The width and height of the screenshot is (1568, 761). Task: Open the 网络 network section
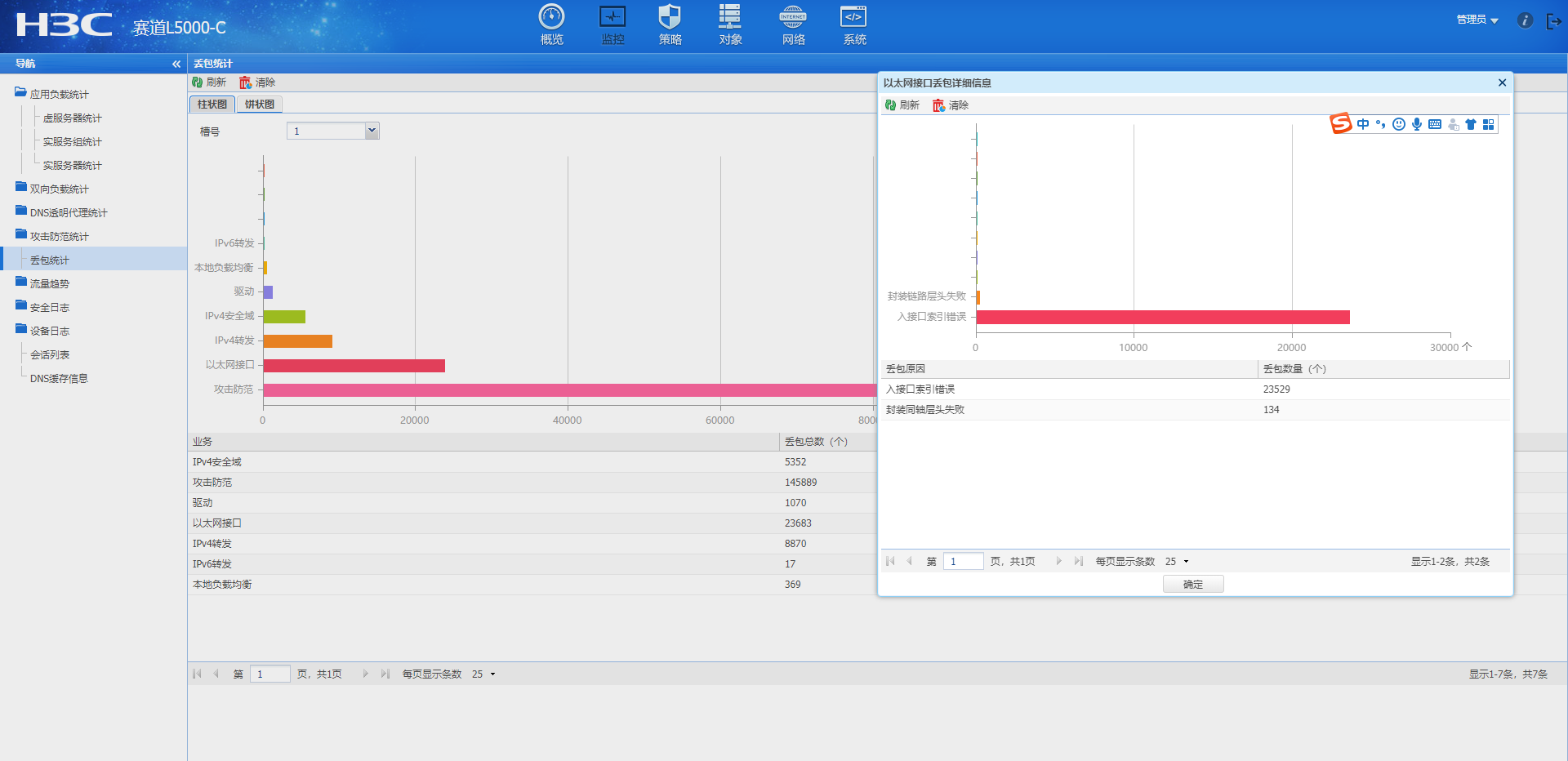pos(793,24)
